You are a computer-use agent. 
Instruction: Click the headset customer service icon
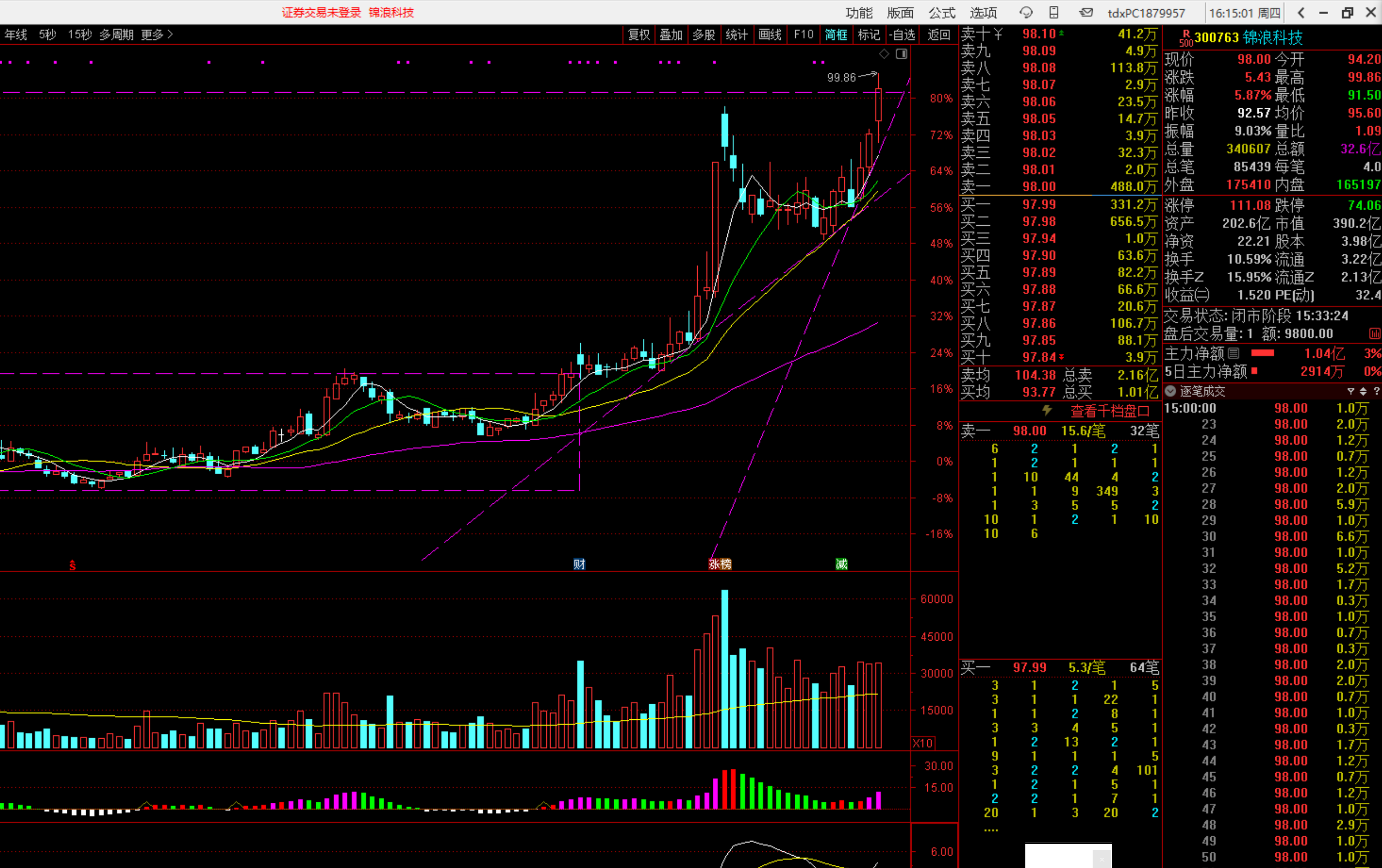1026,12
